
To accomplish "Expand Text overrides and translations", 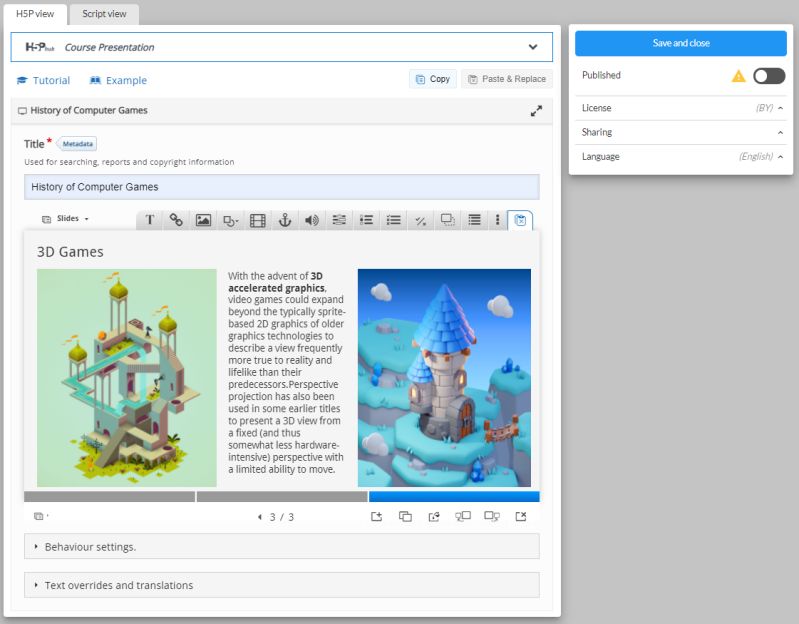I will coord(281,585).
